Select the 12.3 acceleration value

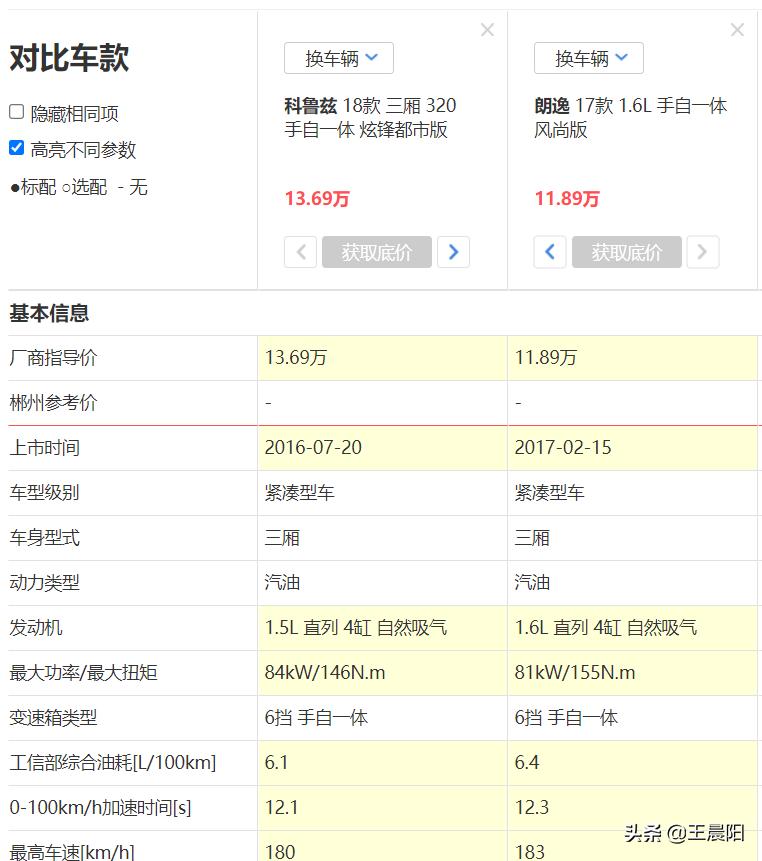click(x=531, y=808)
